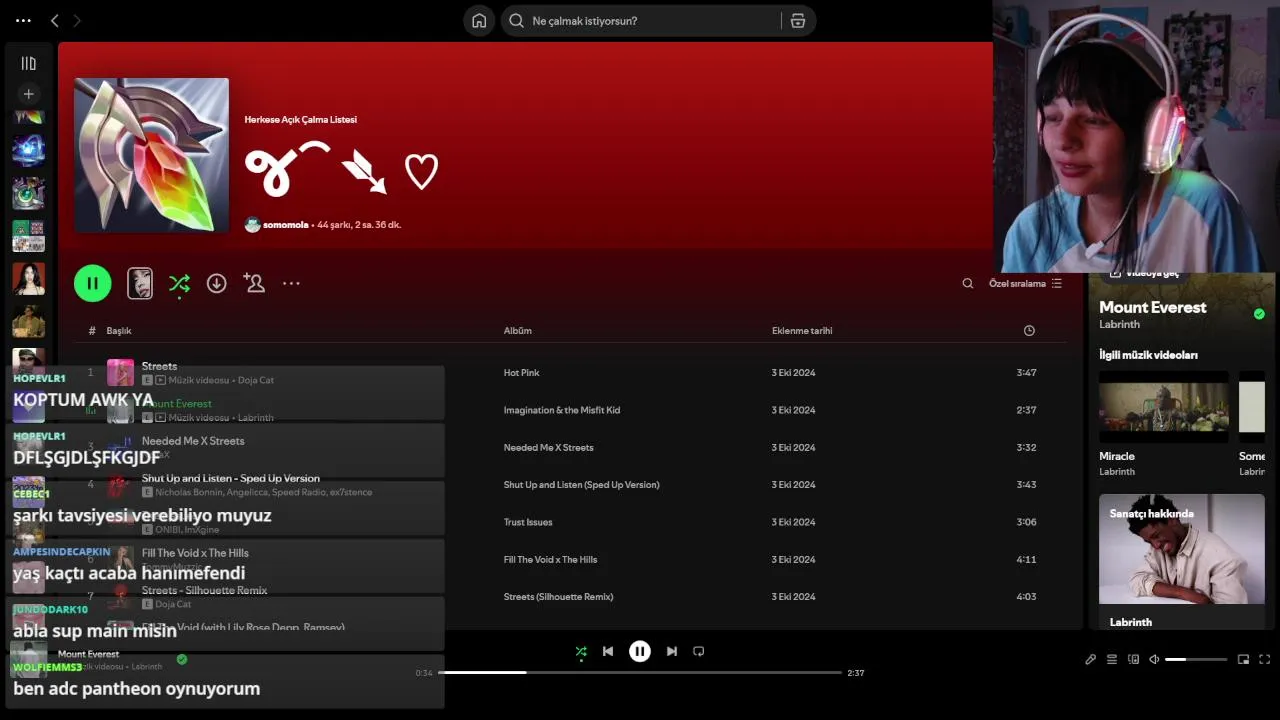
Task: Open row 3 'Needed Me X Streets' track title
Action: pyautogui.click(x=193, y=441)
